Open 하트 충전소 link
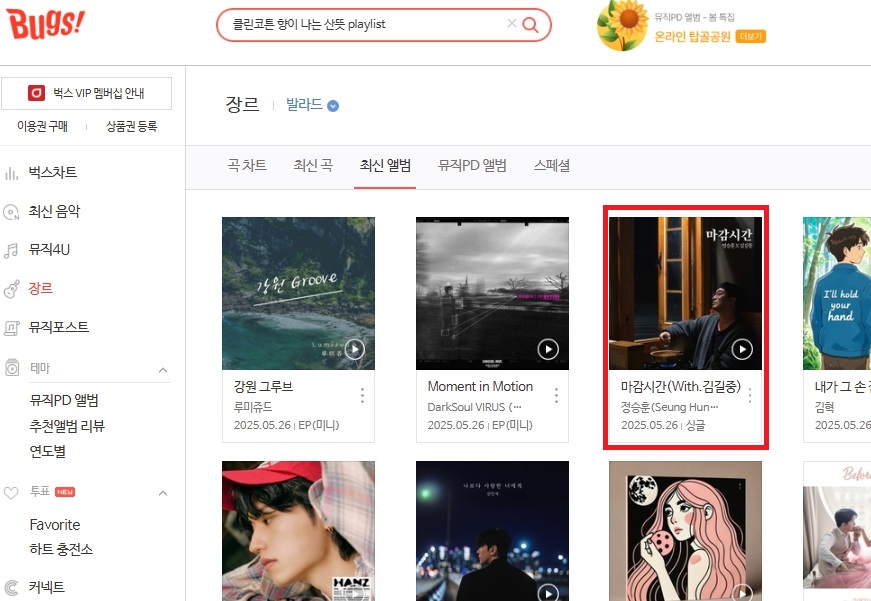871x601 pixels. click(61, 549)
